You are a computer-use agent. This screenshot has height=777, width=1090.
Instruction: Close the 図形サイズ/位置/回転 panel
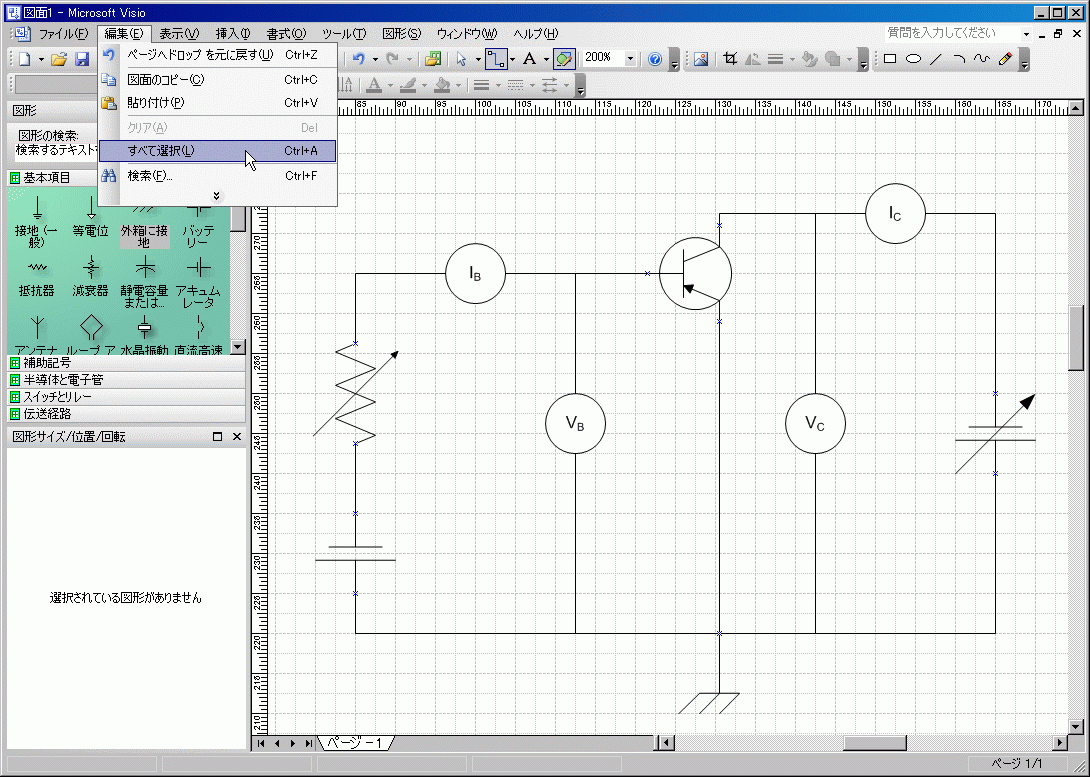237,437
